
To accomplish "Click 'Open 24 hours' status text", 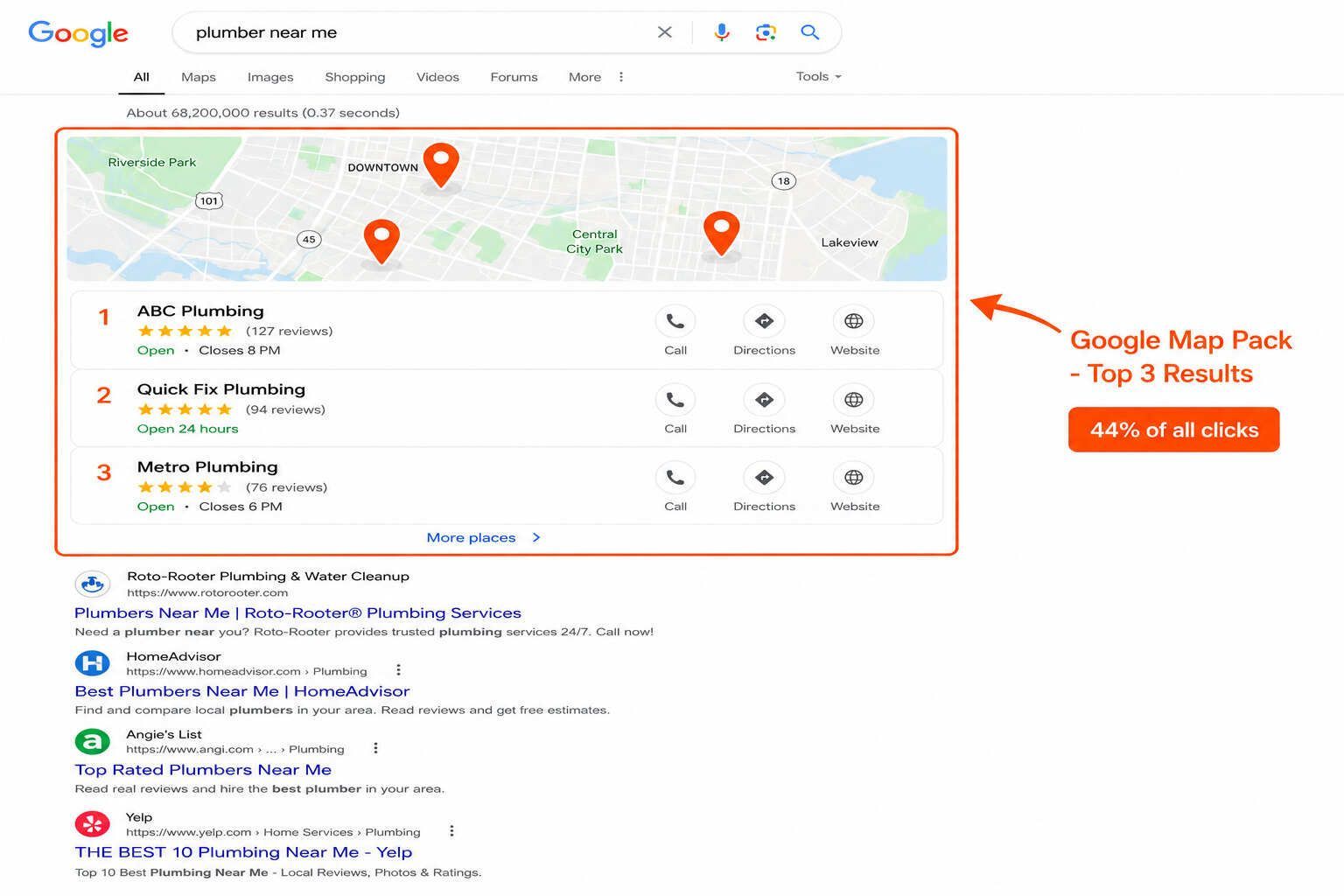I will point(187,429).
